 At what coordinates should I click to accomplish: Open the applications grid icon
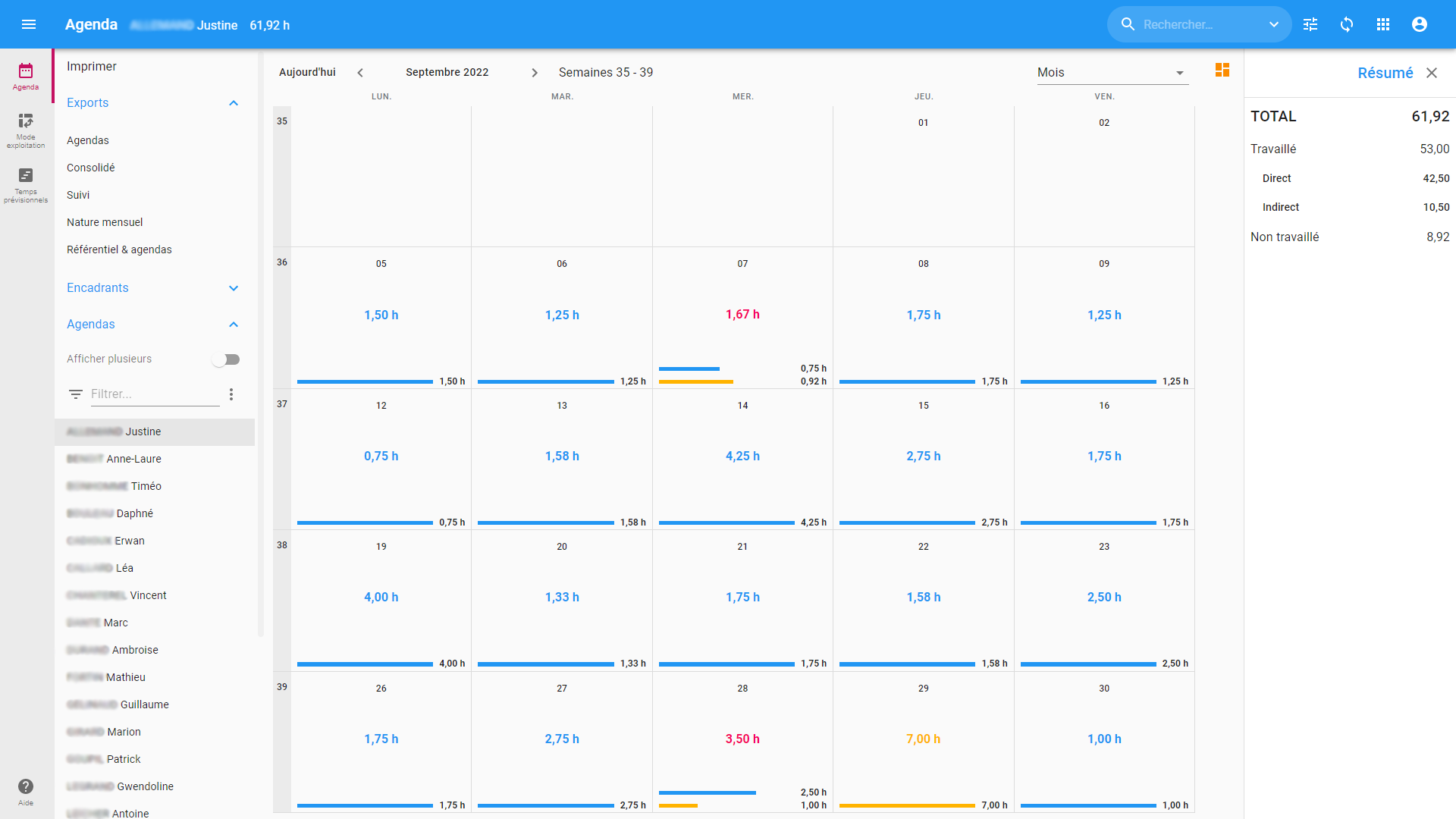pyautogui.click(x=1383, y=24)
